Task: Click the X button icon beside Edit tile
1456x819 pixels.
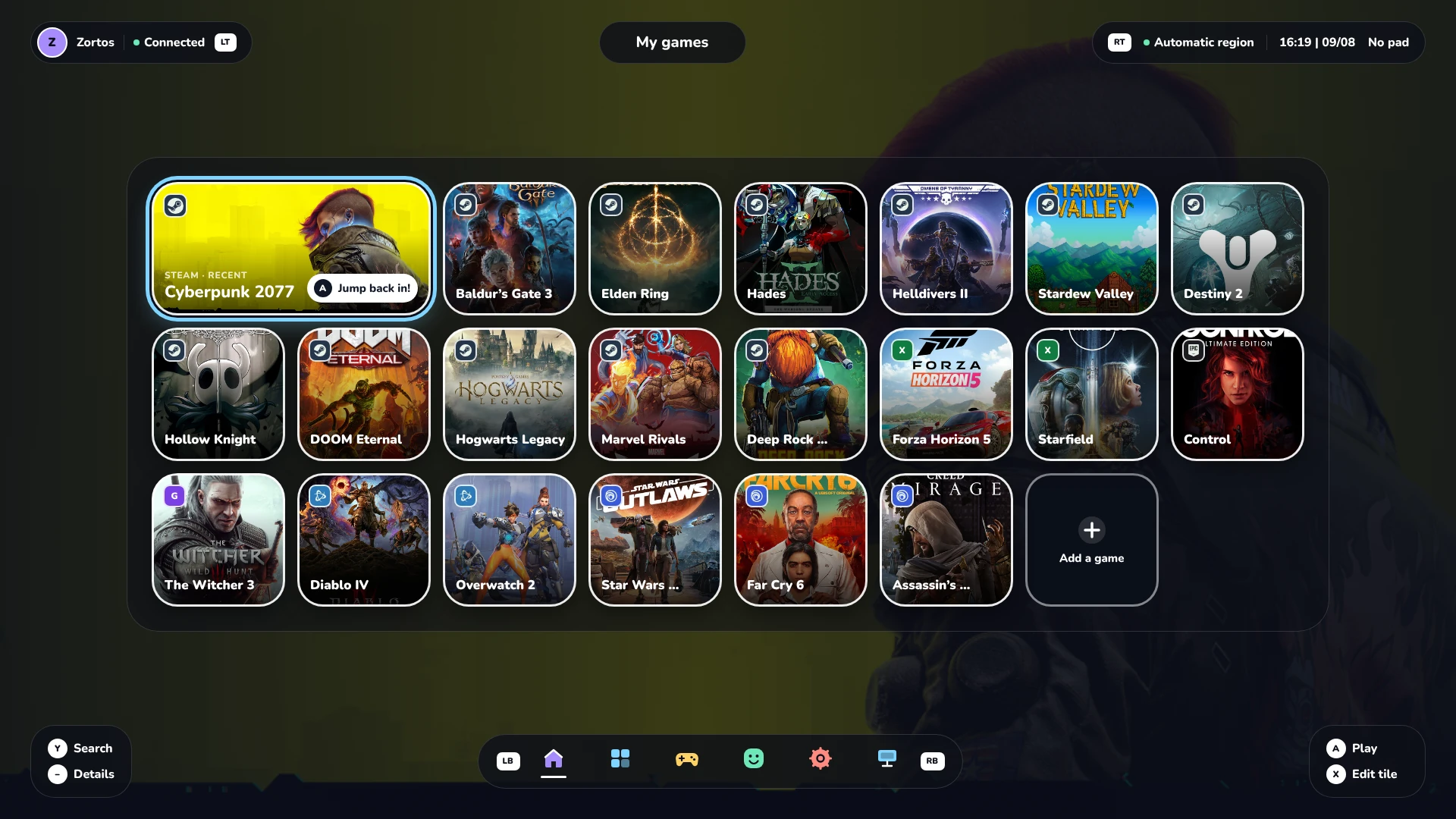Action: [x=1336, y=774]
